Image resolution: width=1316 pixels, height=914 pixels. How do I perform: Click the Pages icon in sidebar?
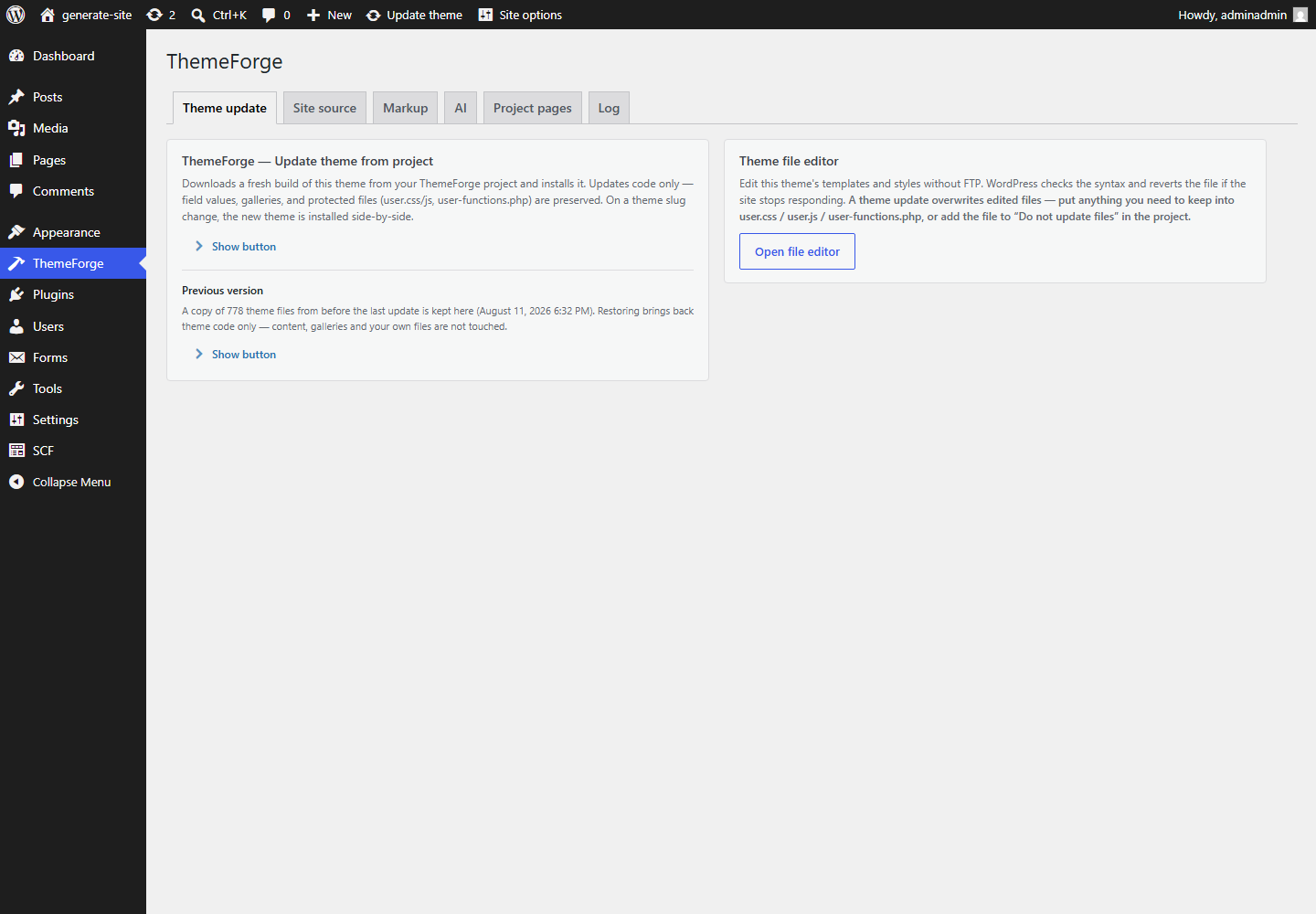tap(16, 160)
